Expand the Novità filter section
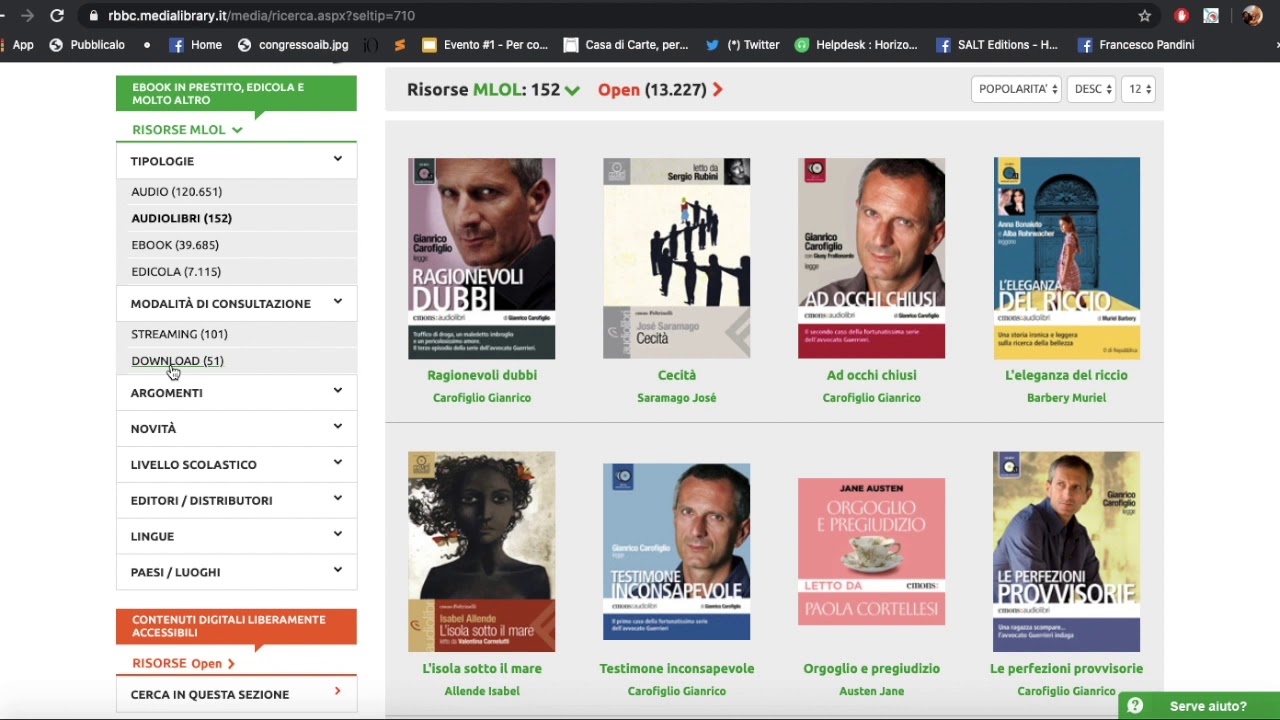The width and height of the screenshot is (1280, 720). [x=236, y=428]
